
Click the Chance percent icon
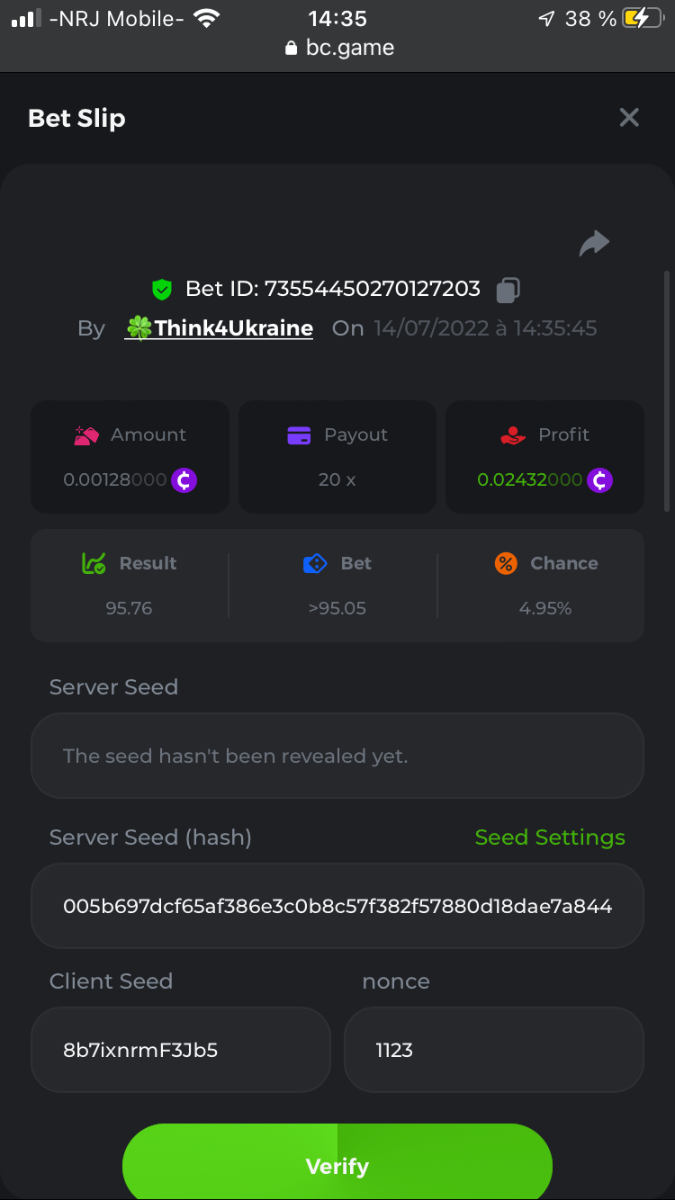(x=506, y=563)
